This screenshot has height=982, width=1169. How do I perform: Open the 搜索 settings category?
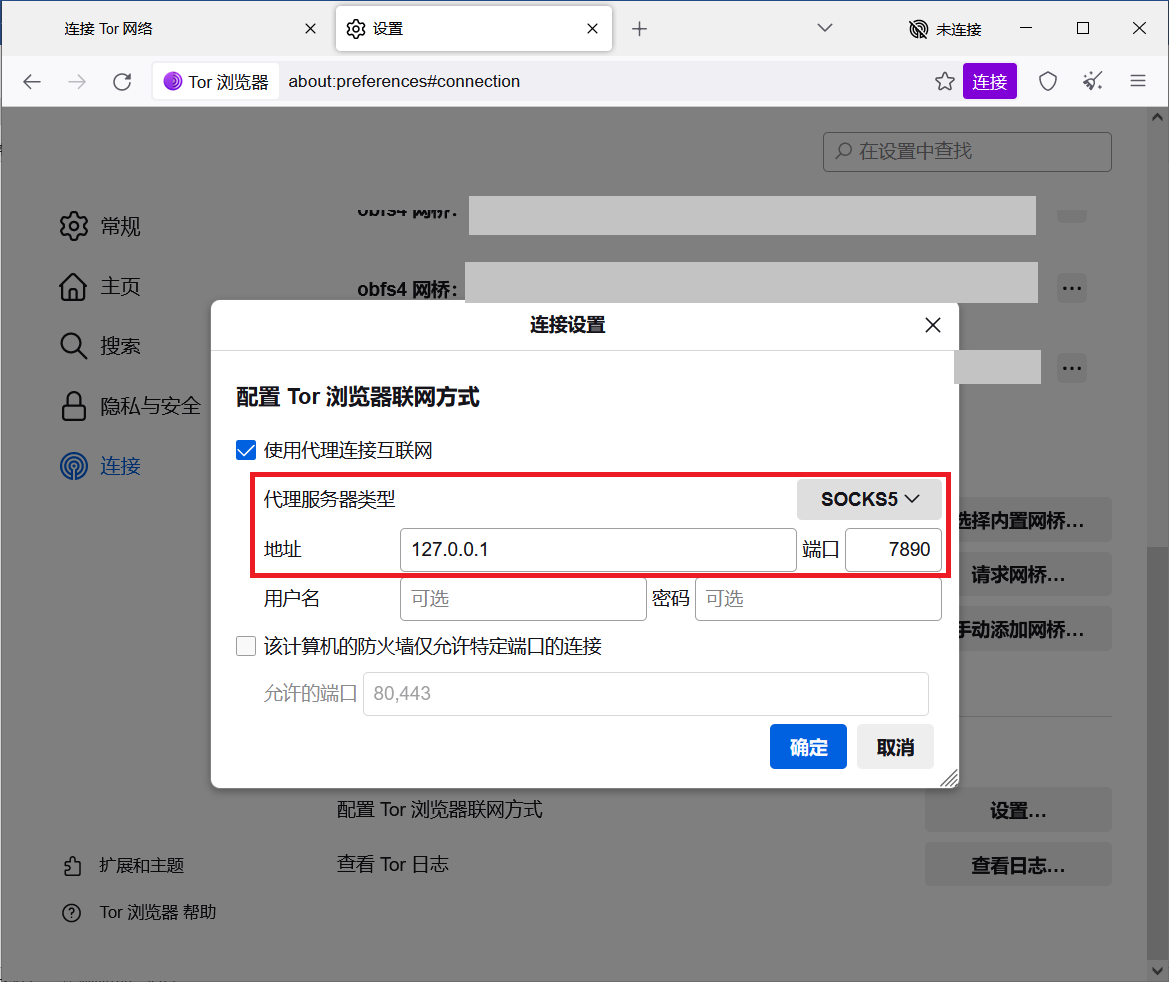(100, 346)
